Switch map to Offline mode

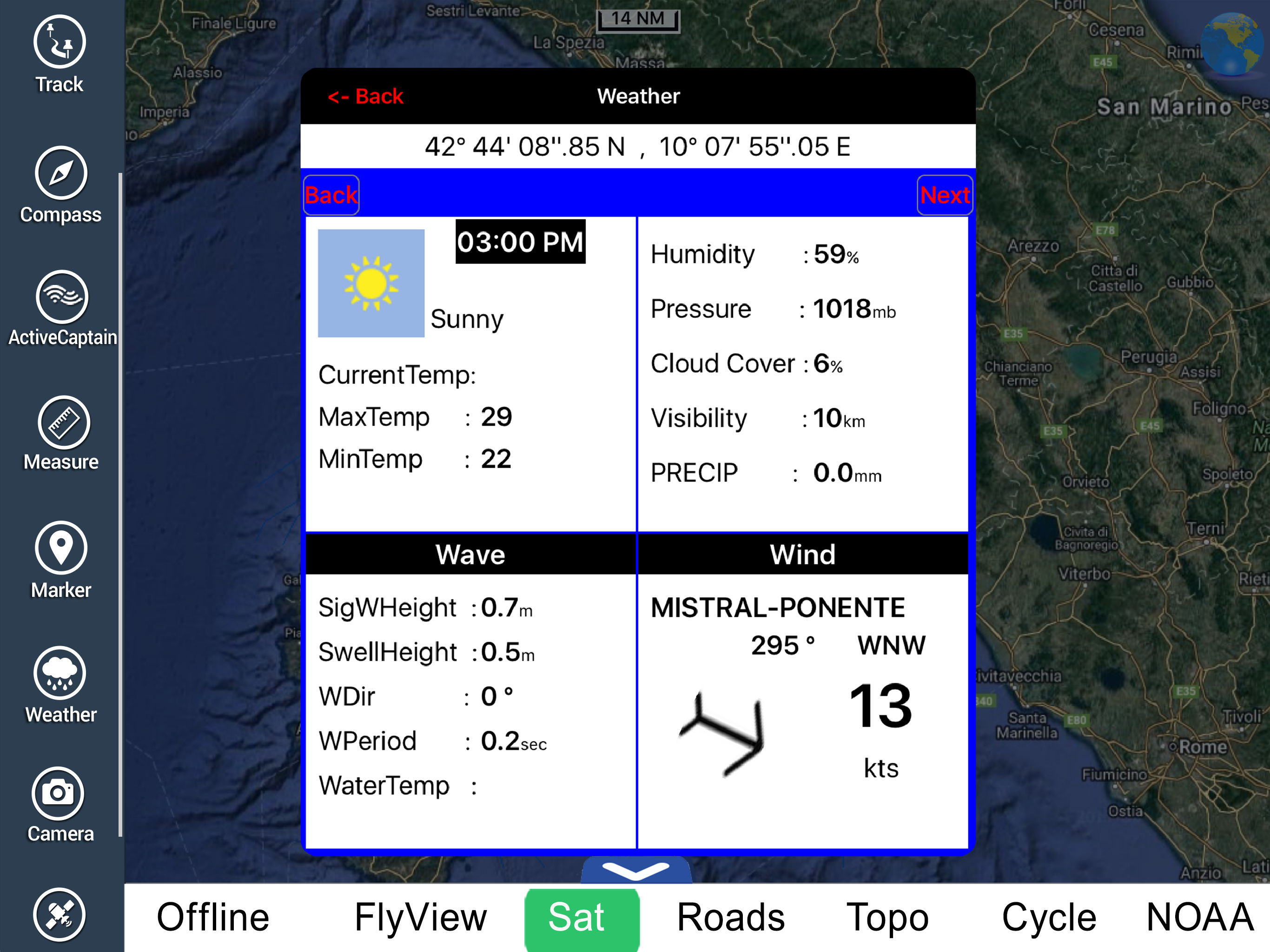pyautogui.click(x=213, y=917)
